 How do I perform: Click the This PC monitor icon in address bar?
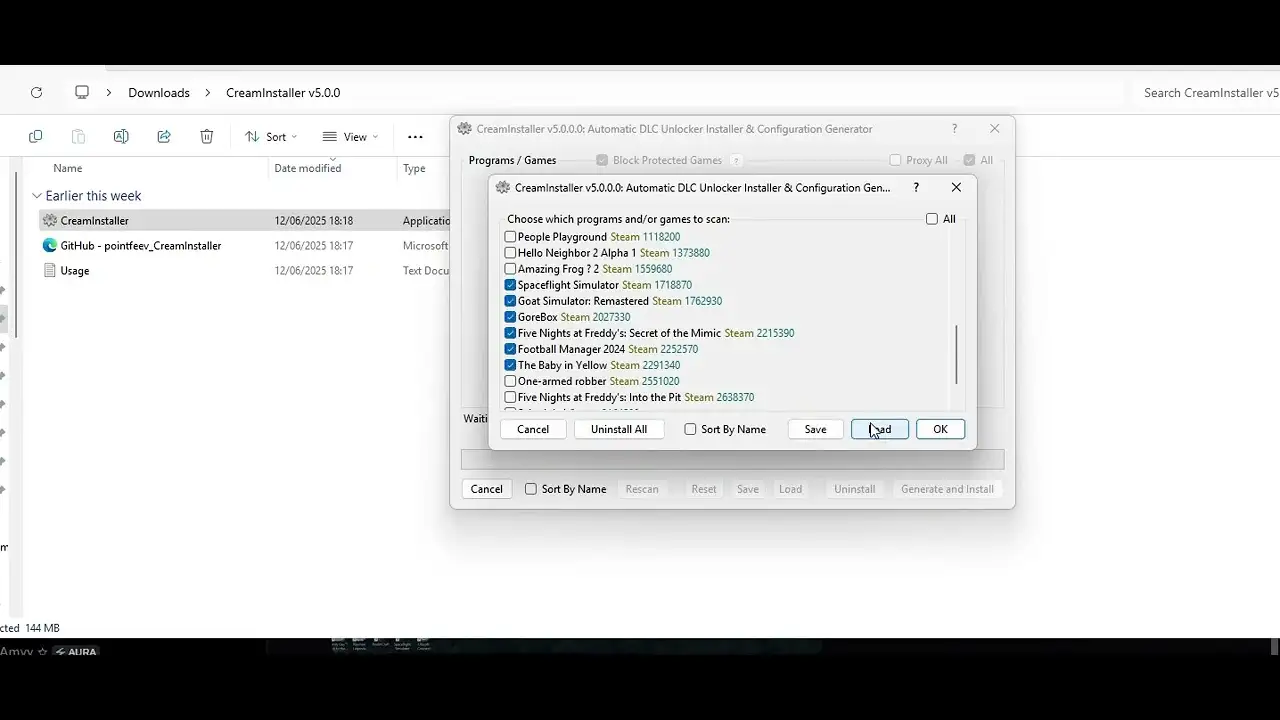click(82, 93)
